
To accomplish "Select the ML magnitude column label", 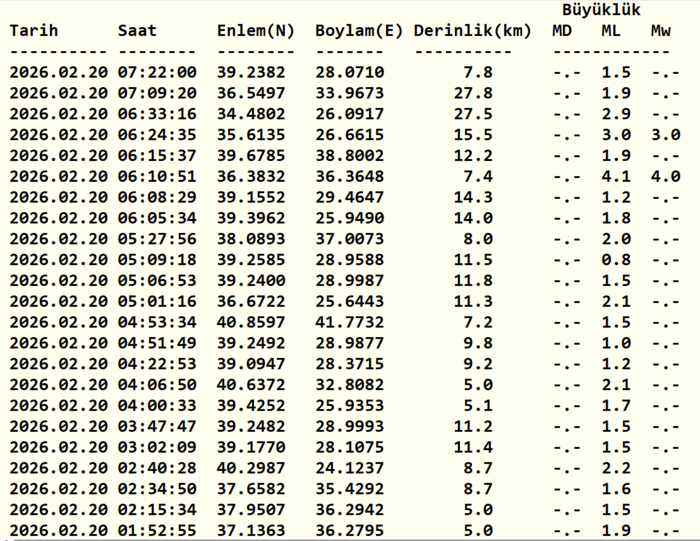I will (x=612, y=30).
